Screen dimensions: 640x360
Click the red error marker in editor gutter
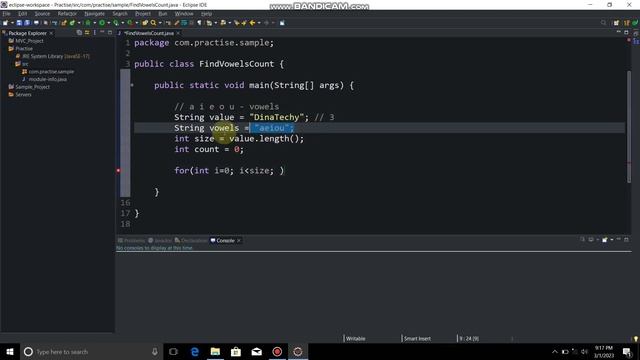(x=118, y=171)
